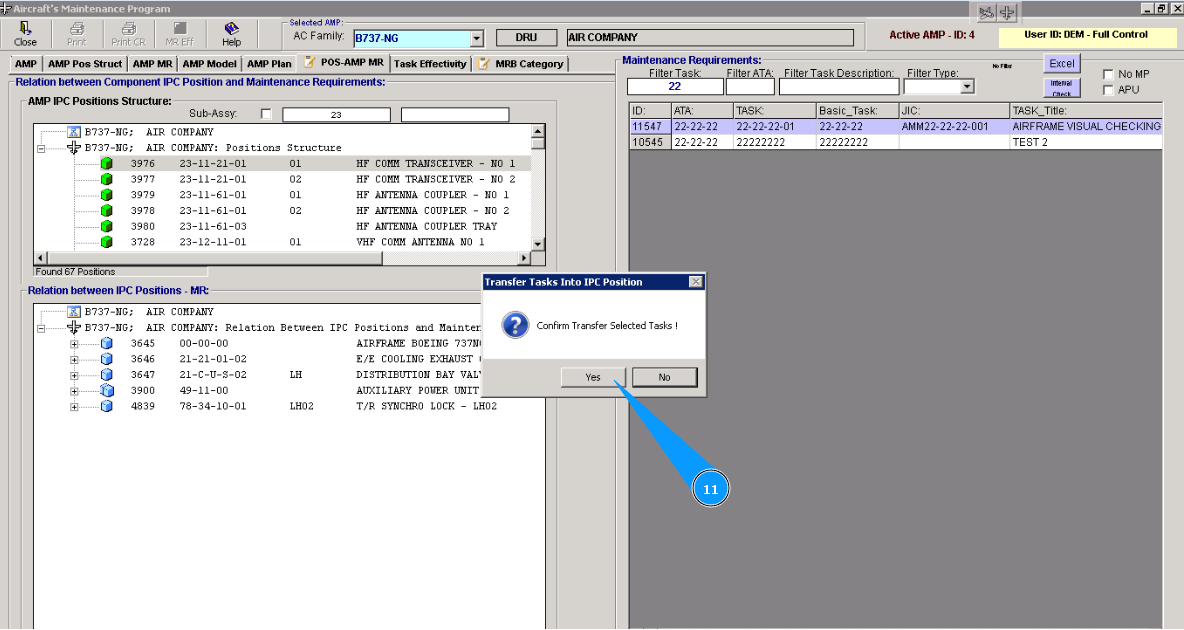Image resolution: width=1184 pixels, height=630 pixels.
Task: Toggle the Sub-Assy checkbox
Action: (266, 115)
